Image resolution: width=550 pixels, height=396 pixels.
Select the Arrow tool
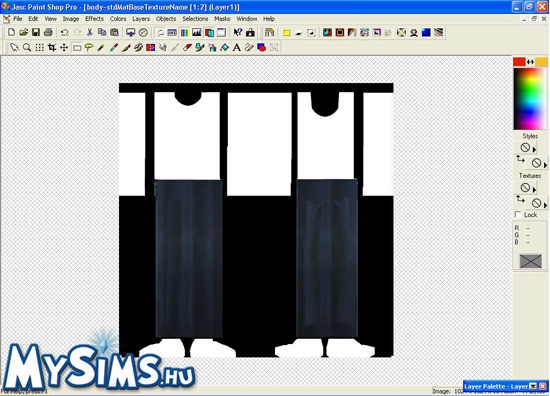(x=14, y=47)
